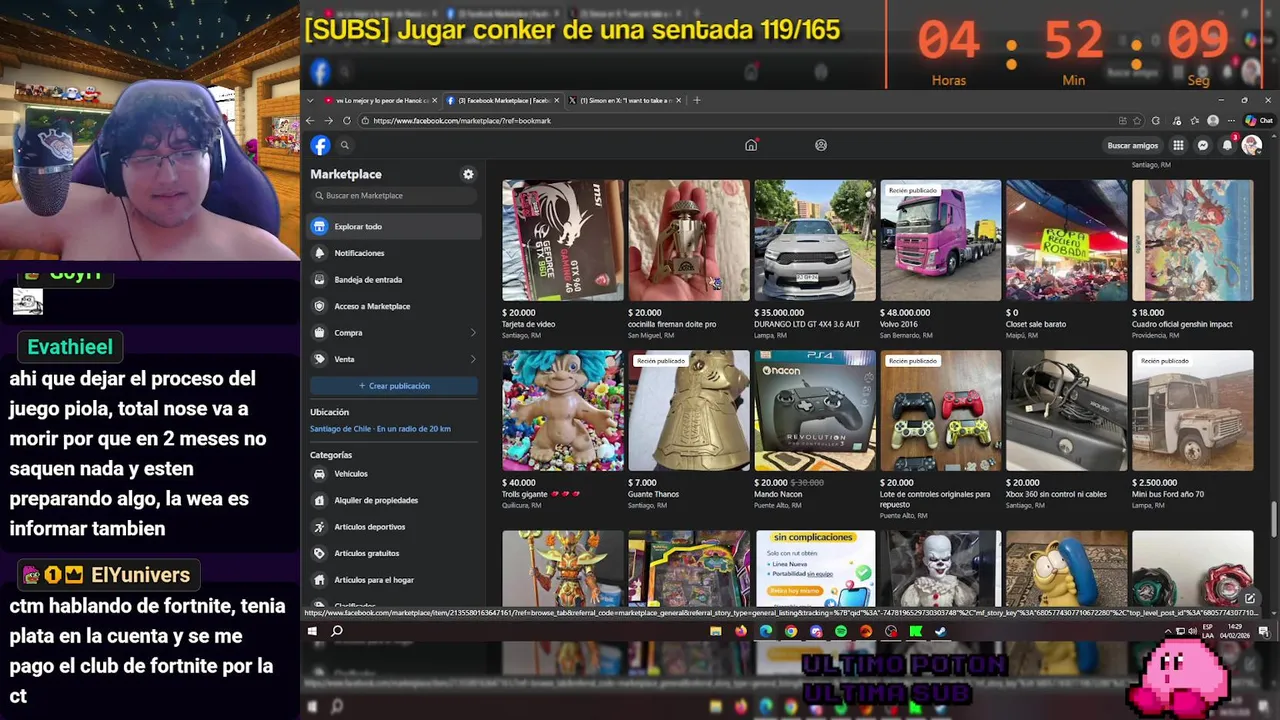Open the Messenger icon

[1203, 145]
